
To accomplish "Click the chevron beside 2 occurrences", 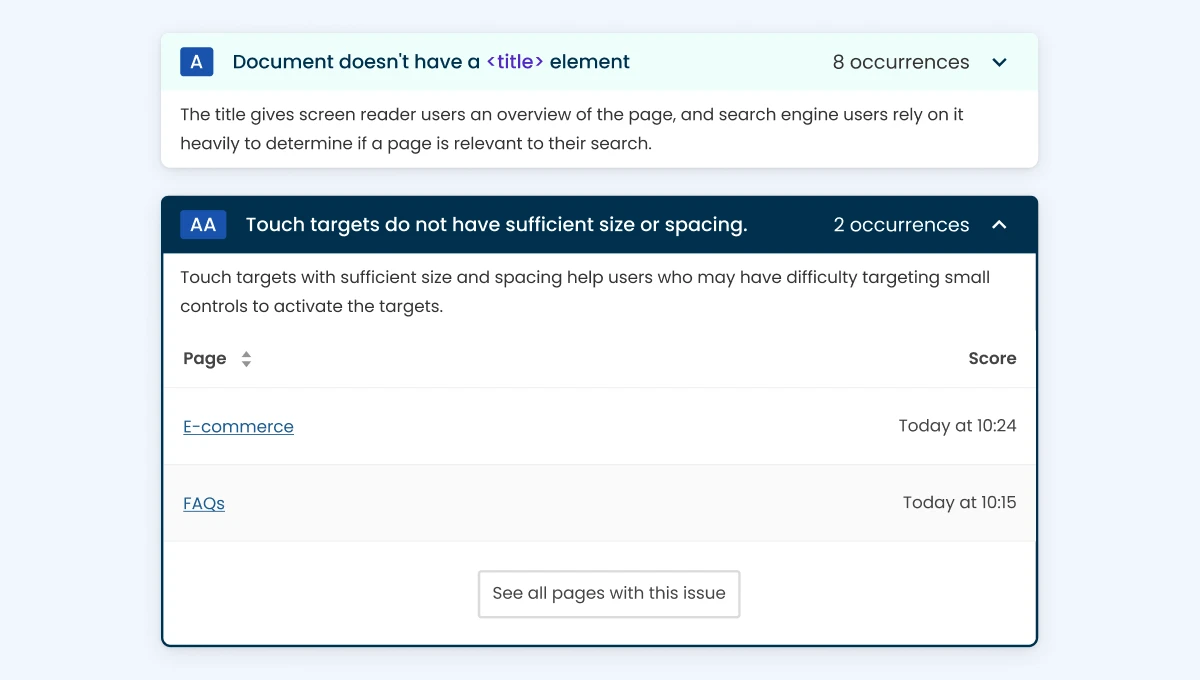I will pyautogui.click(x=999, y=225).
